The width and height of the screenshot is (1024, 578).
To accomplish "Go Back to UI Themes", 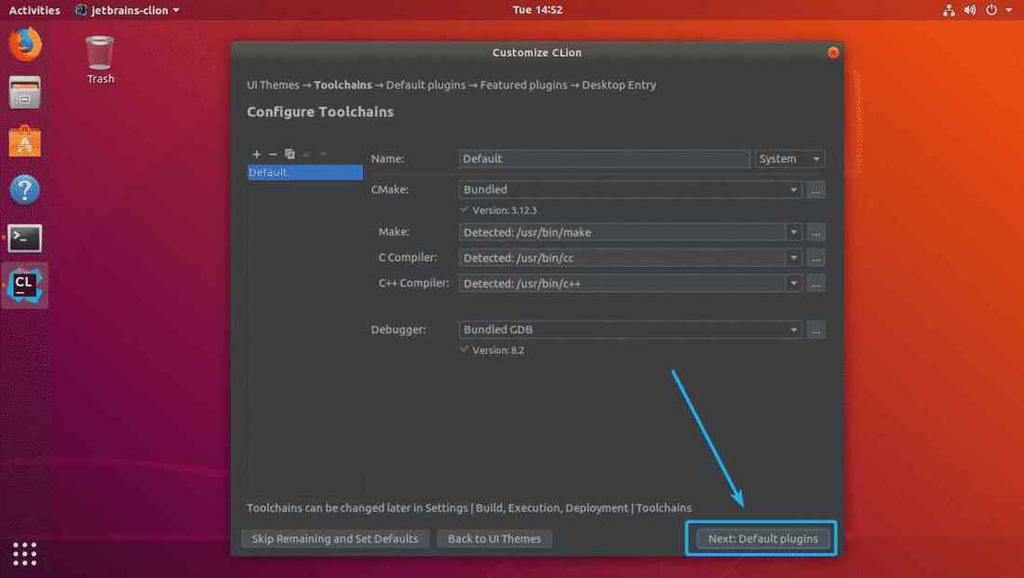I will (x=494, y=539).
